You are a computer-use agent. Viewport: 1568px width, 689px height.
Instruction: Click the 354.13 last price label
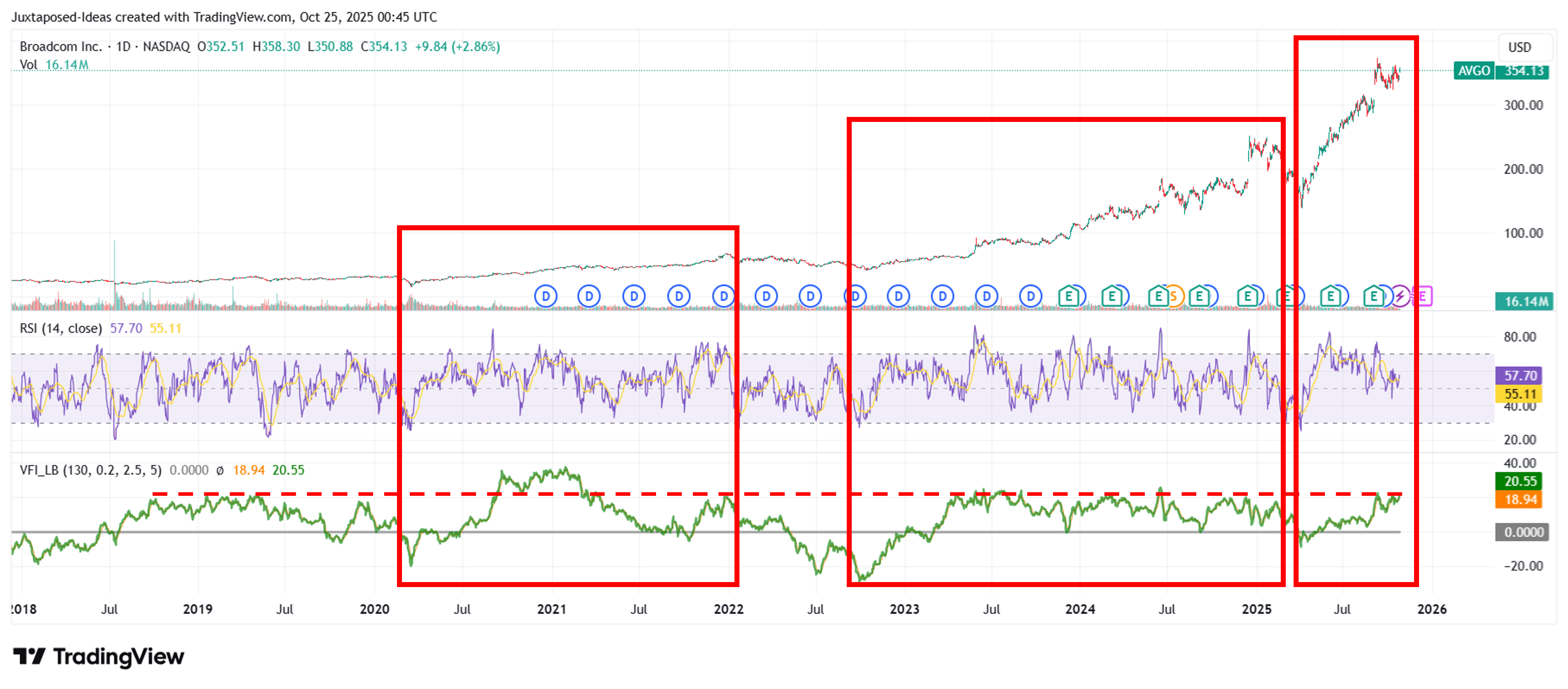[x=1523, y=71]
